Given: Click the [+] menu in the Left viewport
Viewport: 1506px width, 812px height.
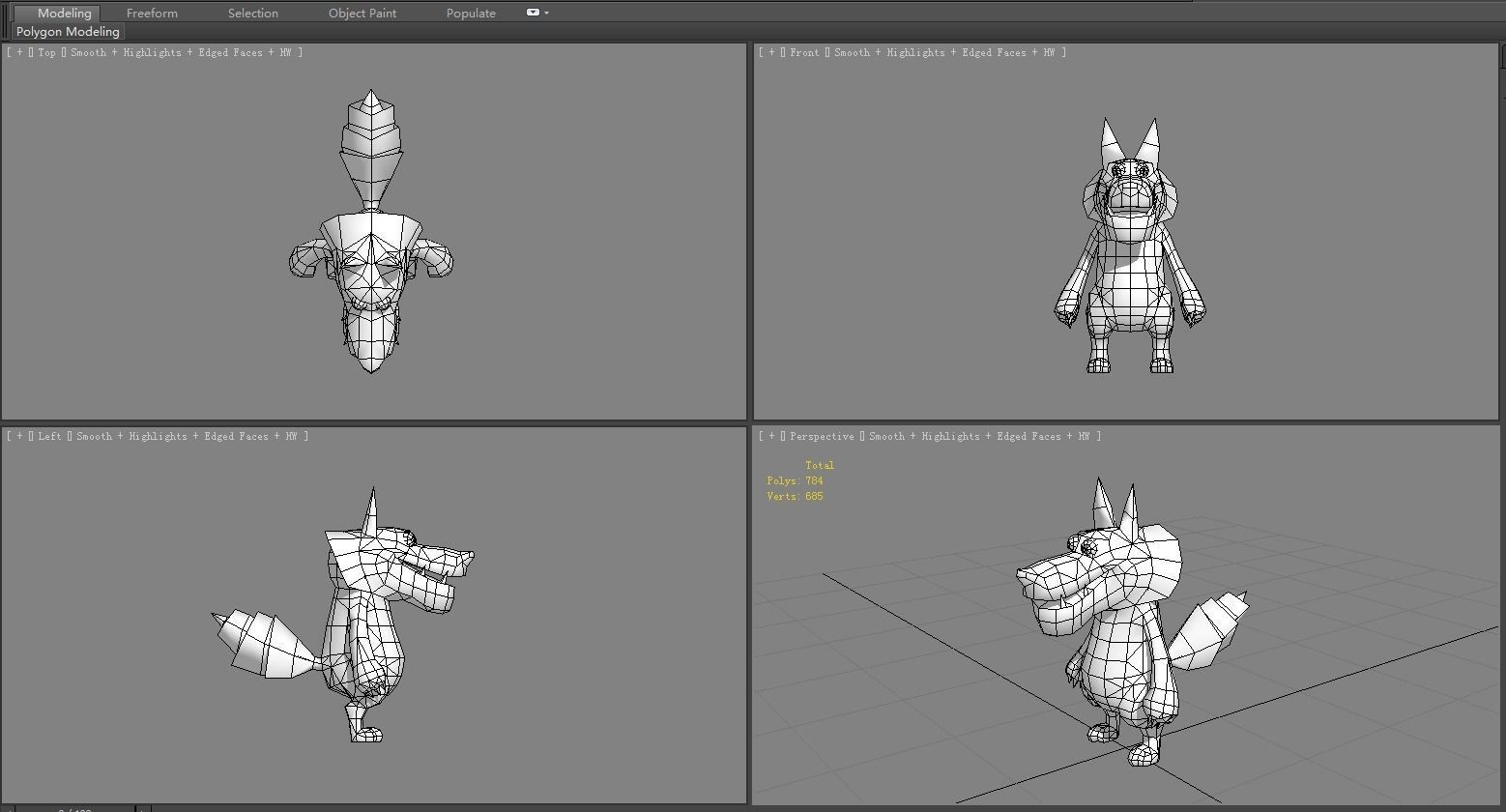Looking at the screenshot, I should 20,436.
